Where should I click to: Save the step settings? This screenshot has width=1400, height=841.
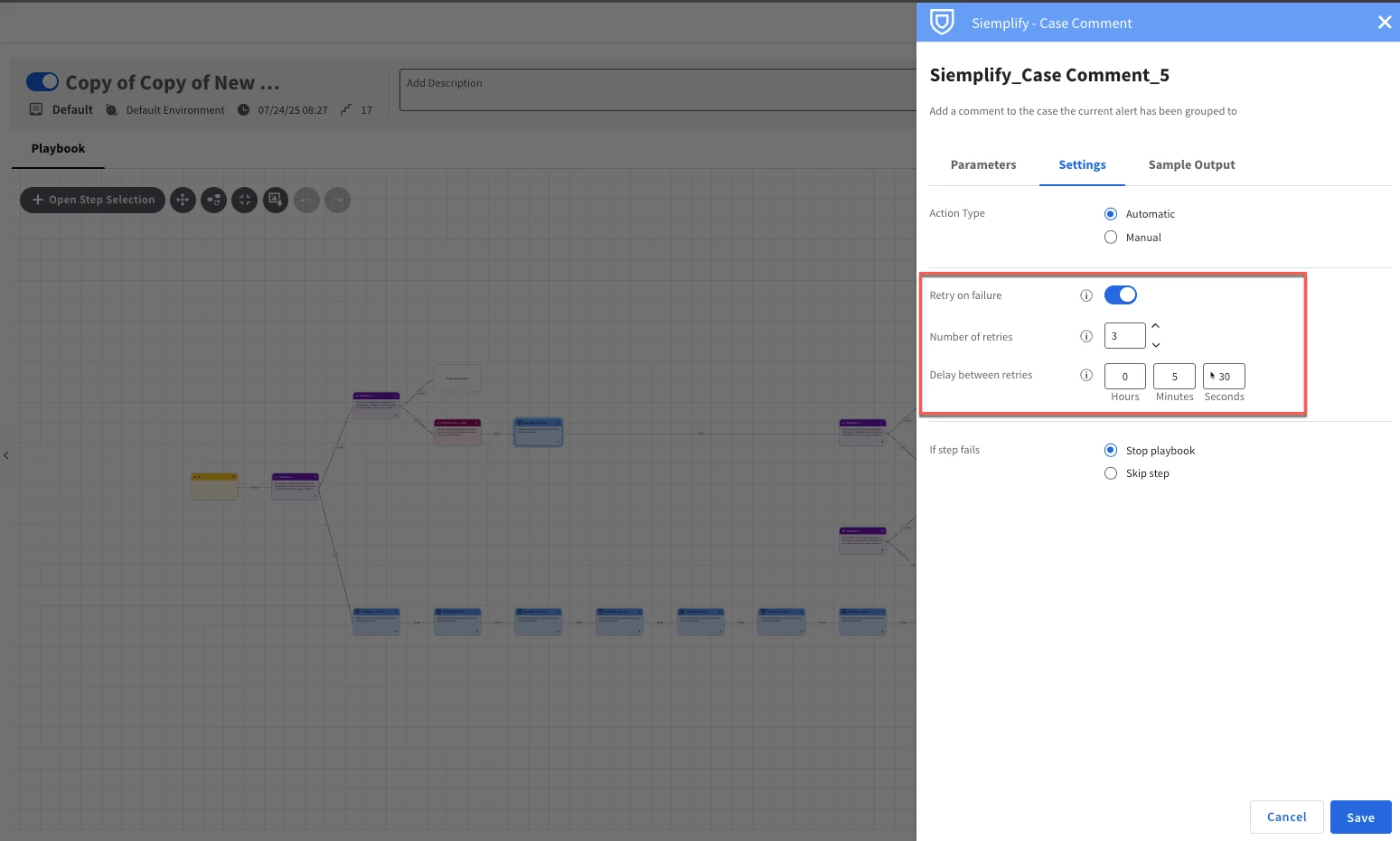1360,817
